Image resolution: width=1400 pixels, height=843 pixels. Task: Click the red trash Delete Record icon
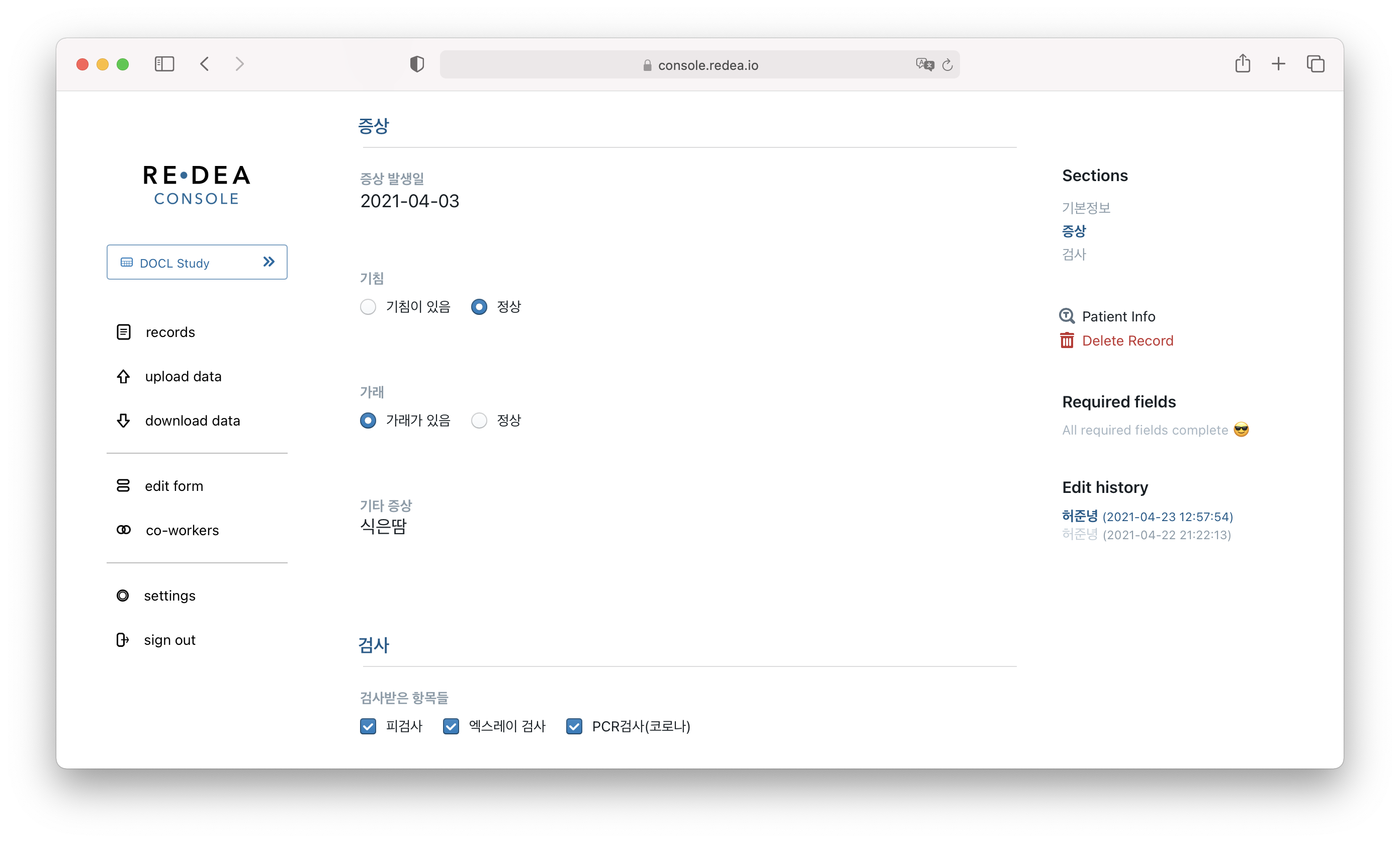pos(1067,341)
